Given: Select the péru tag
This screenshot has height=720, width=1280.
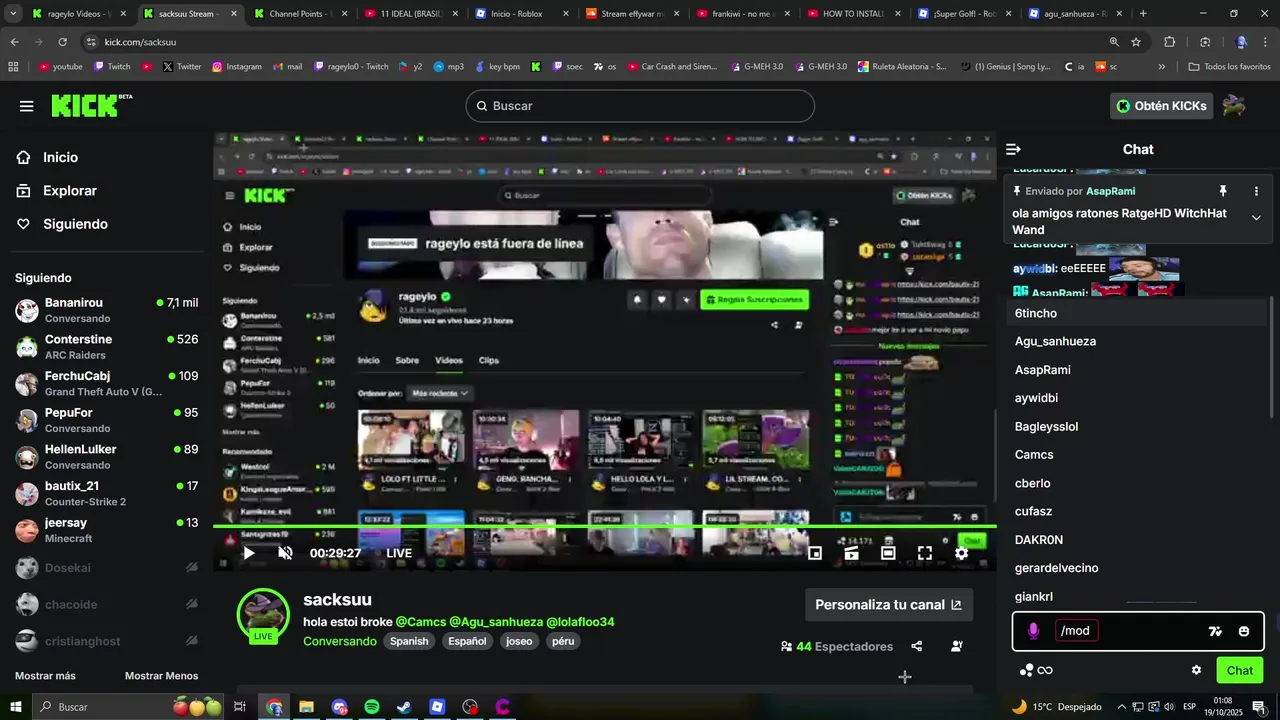Looking at the screenshot, I should tap(563, 641).
